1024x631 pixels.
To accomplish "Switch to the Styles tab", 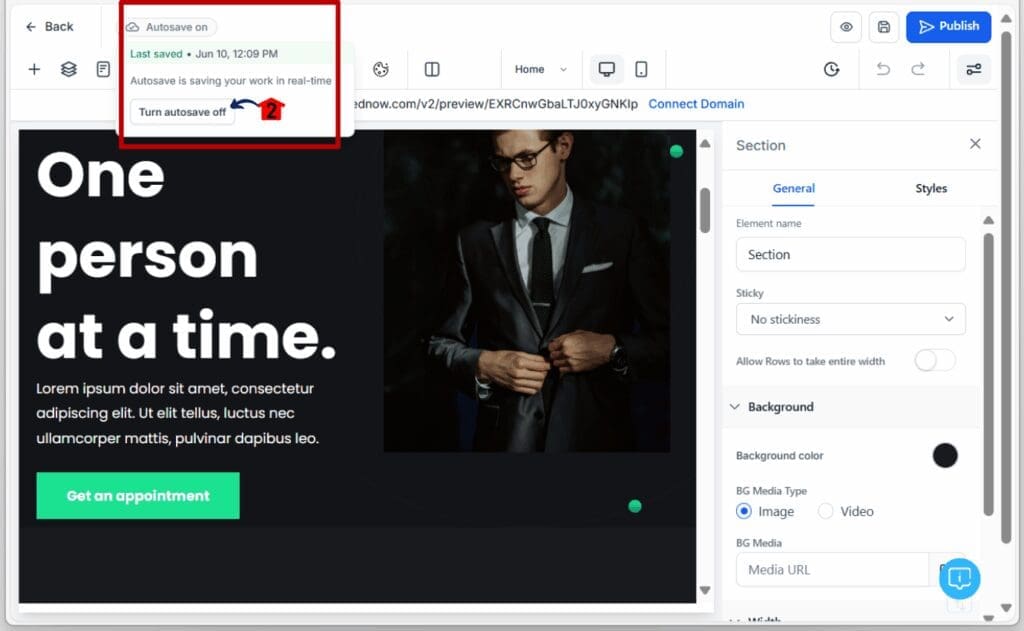I will 931,188.
